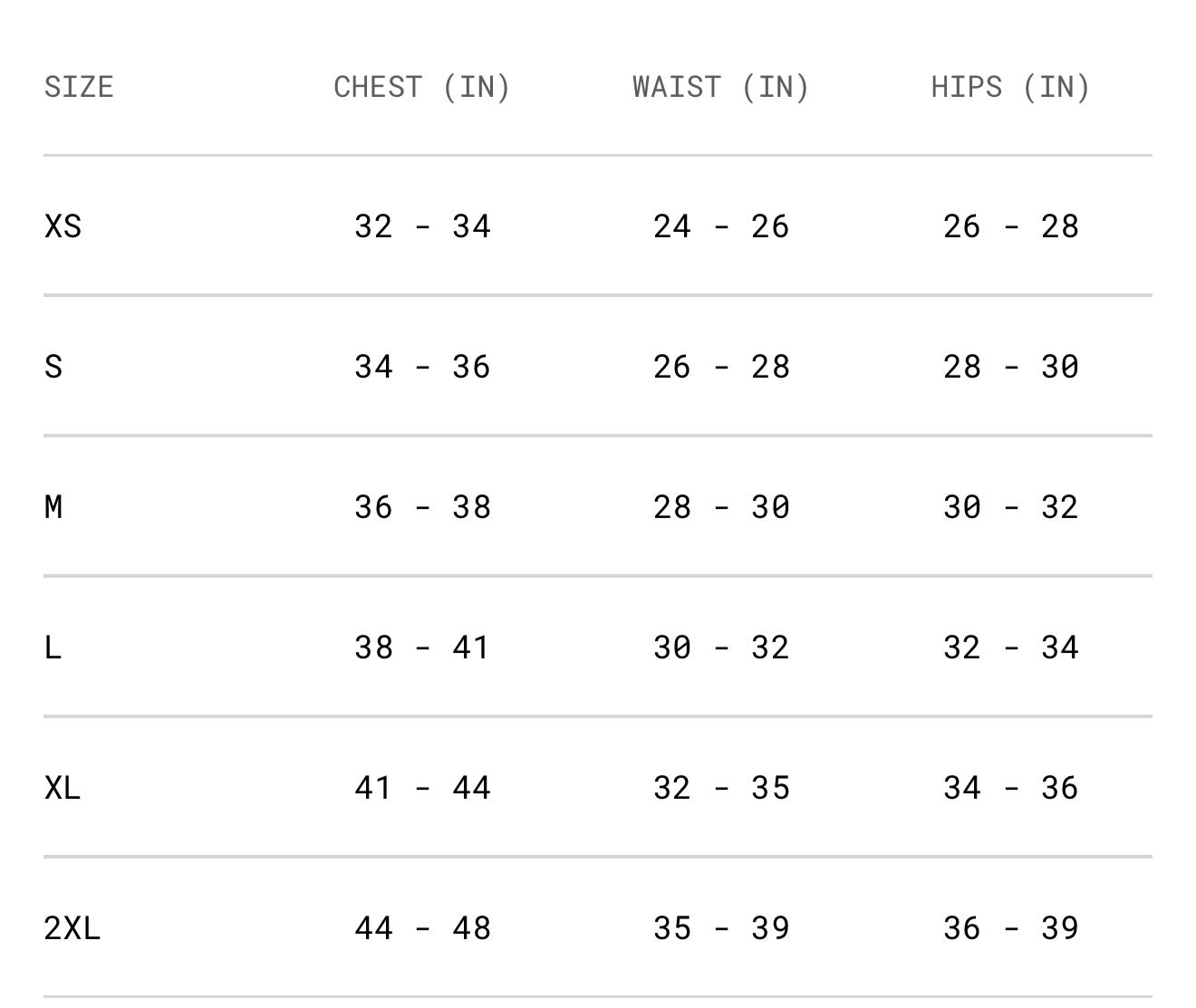Select the 2XL size row label
This screenshot has width=1196, height=1008.
(x=72, y=928)
